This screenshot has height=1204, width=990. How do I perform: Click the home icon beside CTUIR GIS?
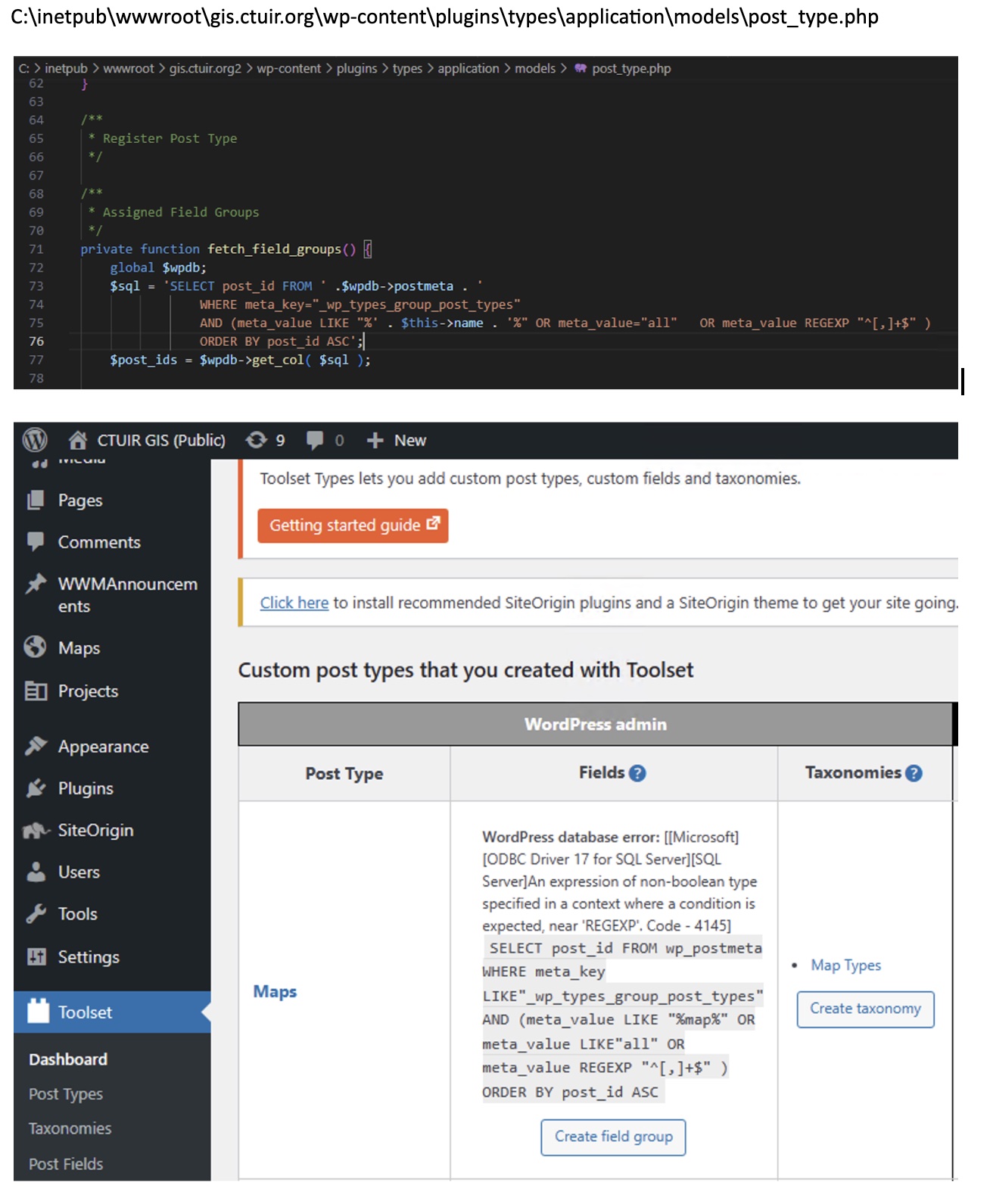(x=77, y=440)
